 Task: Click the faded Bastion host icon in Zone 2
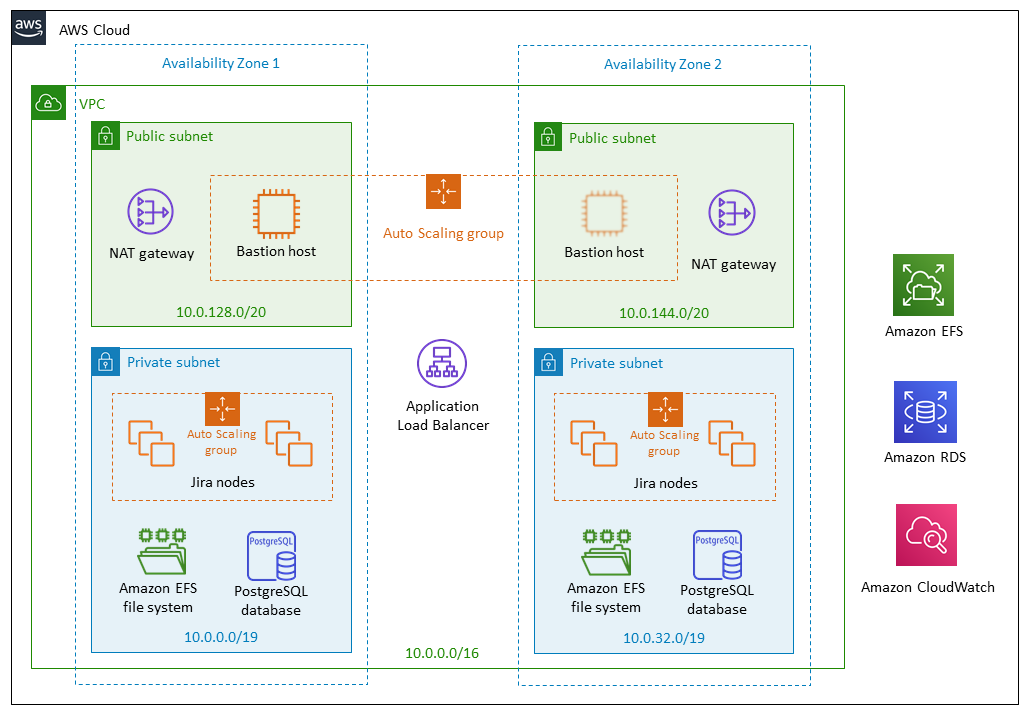604,214
